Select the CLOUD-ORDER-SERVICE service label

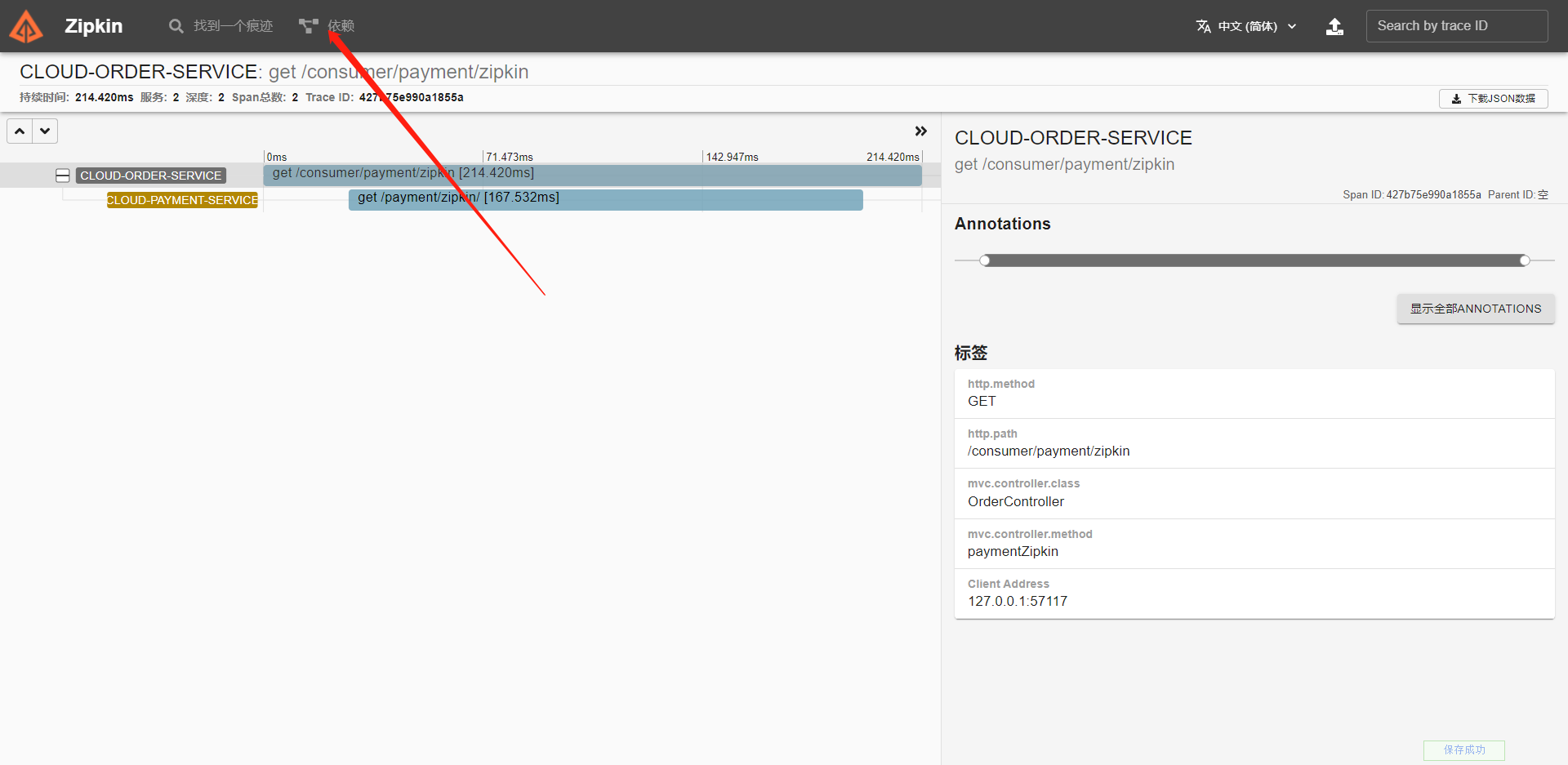pos(151,176)
